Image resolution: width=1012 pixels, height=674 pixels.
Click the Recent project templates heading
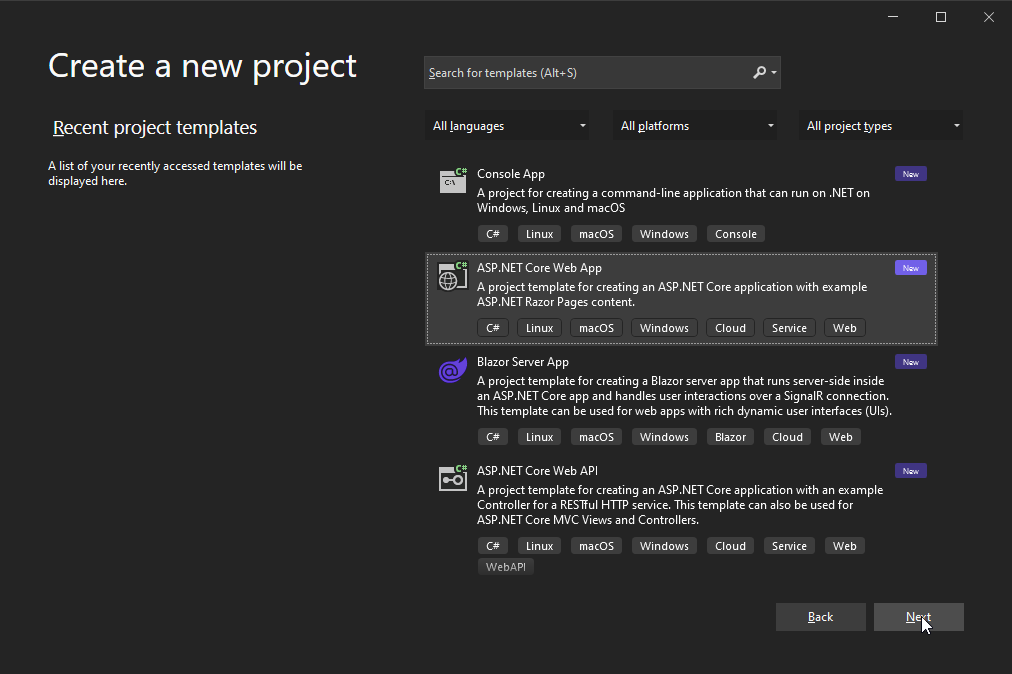point(155,128)
